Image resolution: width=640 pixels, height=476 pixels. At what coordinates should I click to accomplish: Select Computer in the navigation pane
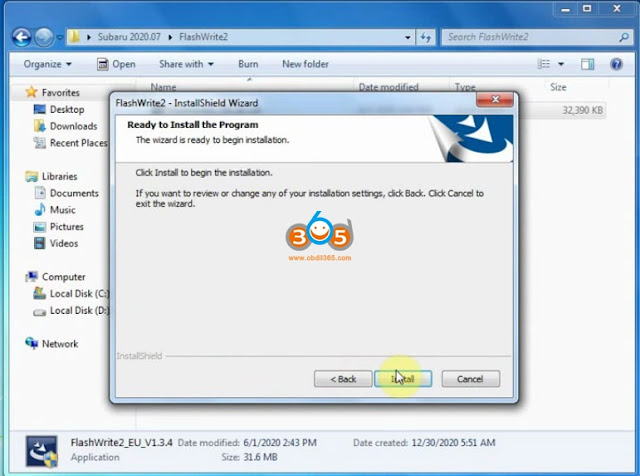(x=64, y=277)
